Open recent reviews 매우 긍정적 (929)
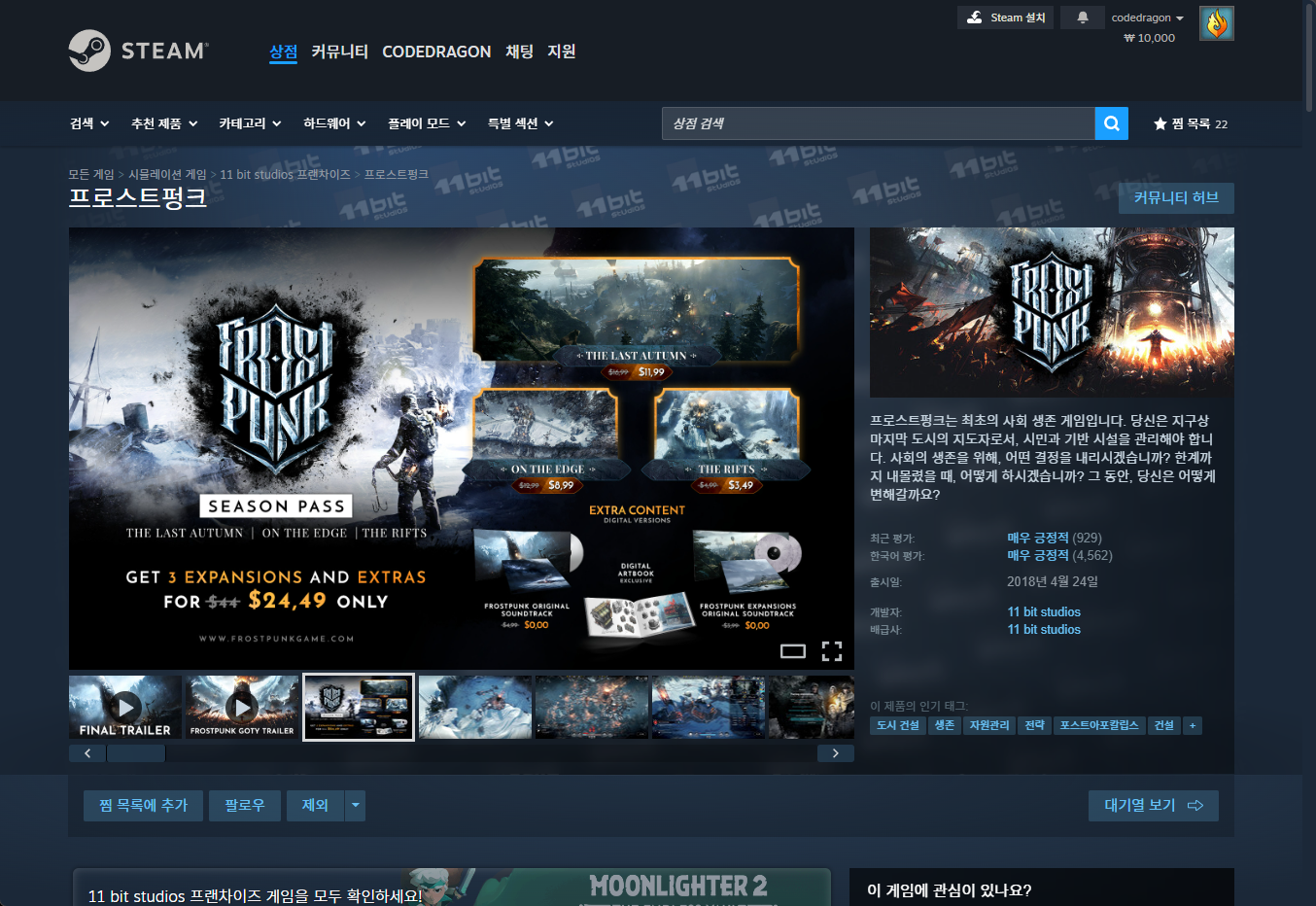This screenshot has height=906, width=1316. point(1055,538)
